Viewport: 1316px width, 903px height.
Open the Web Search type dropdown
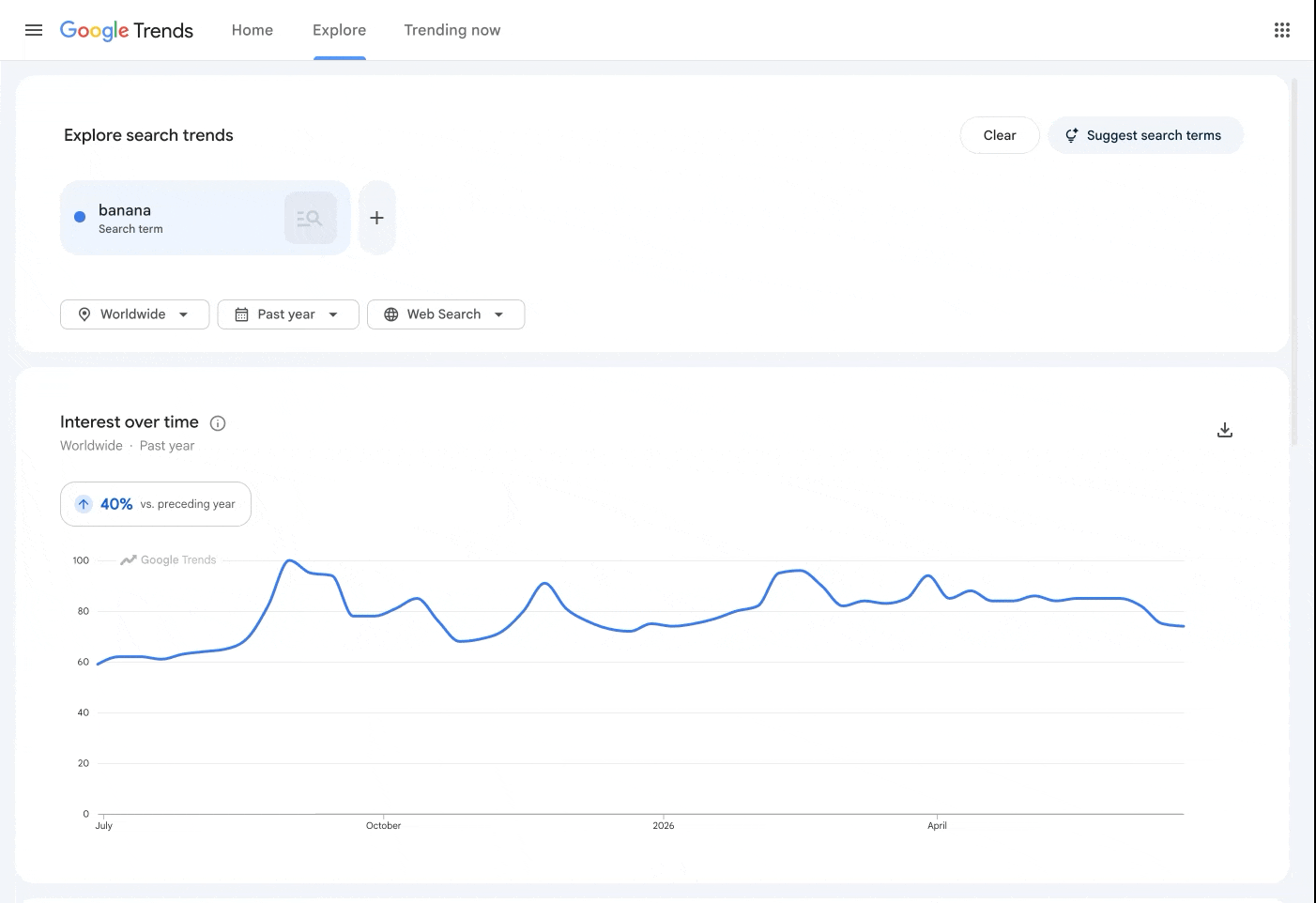tap(446, 314)
